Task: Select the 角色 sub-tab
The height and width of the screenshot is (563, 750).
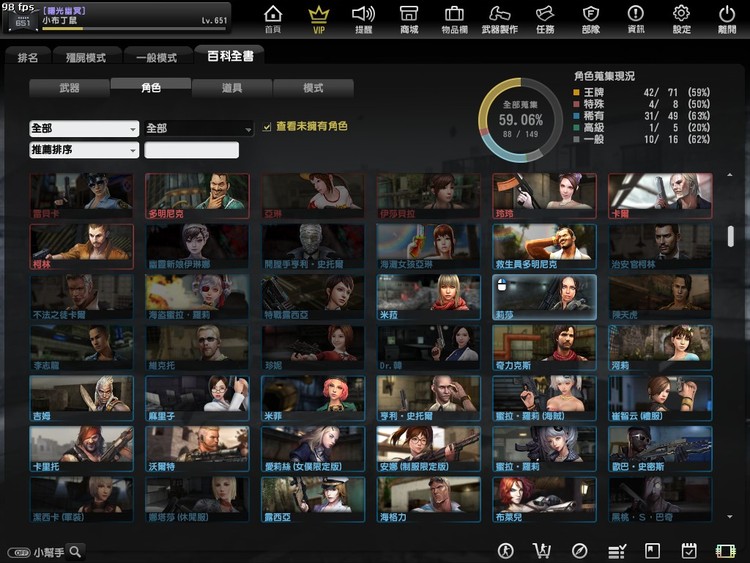Action: (x=151, y=88)
